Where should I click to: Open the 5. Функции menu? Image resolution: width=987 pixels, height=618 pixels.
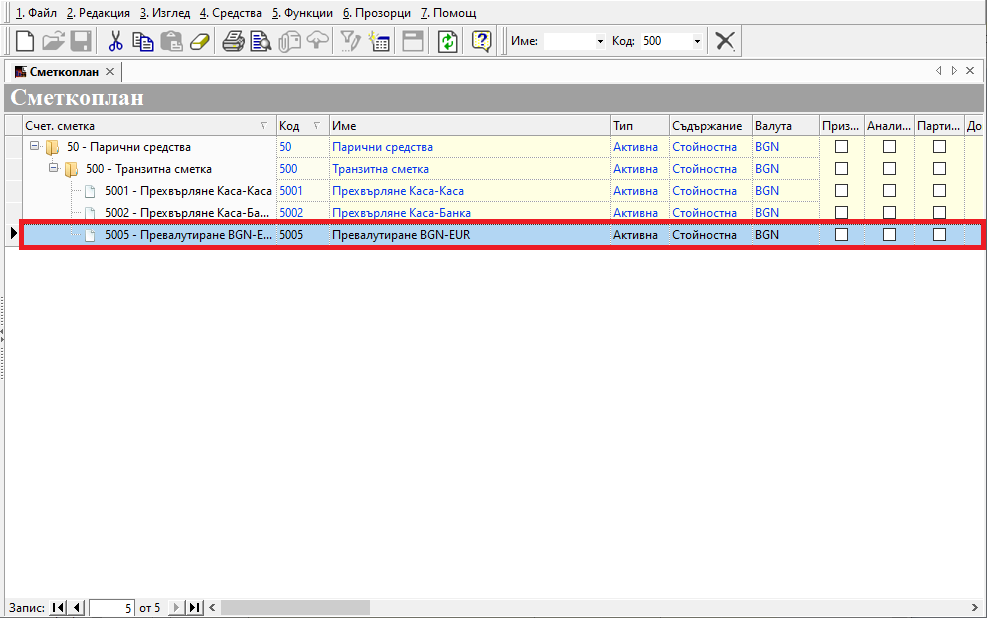click(x=302, y=13)
